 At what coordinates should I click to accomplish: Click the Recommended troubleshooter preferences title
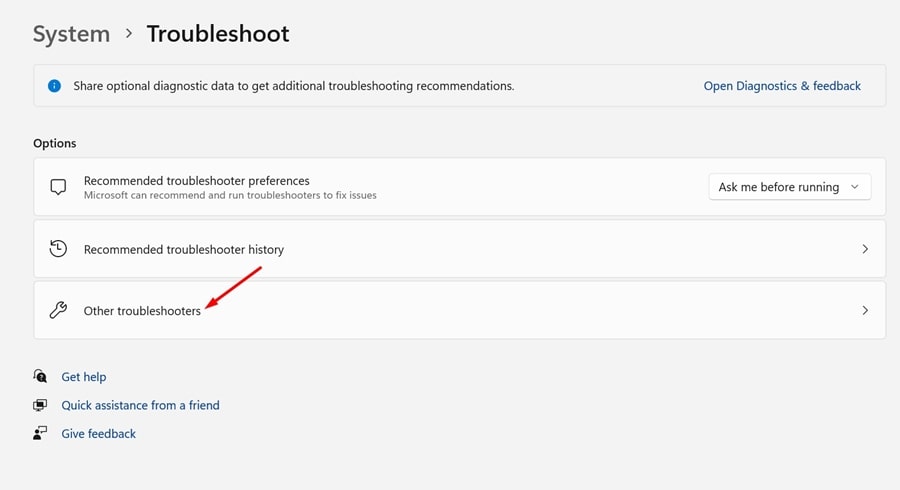[x=197, y=180]
